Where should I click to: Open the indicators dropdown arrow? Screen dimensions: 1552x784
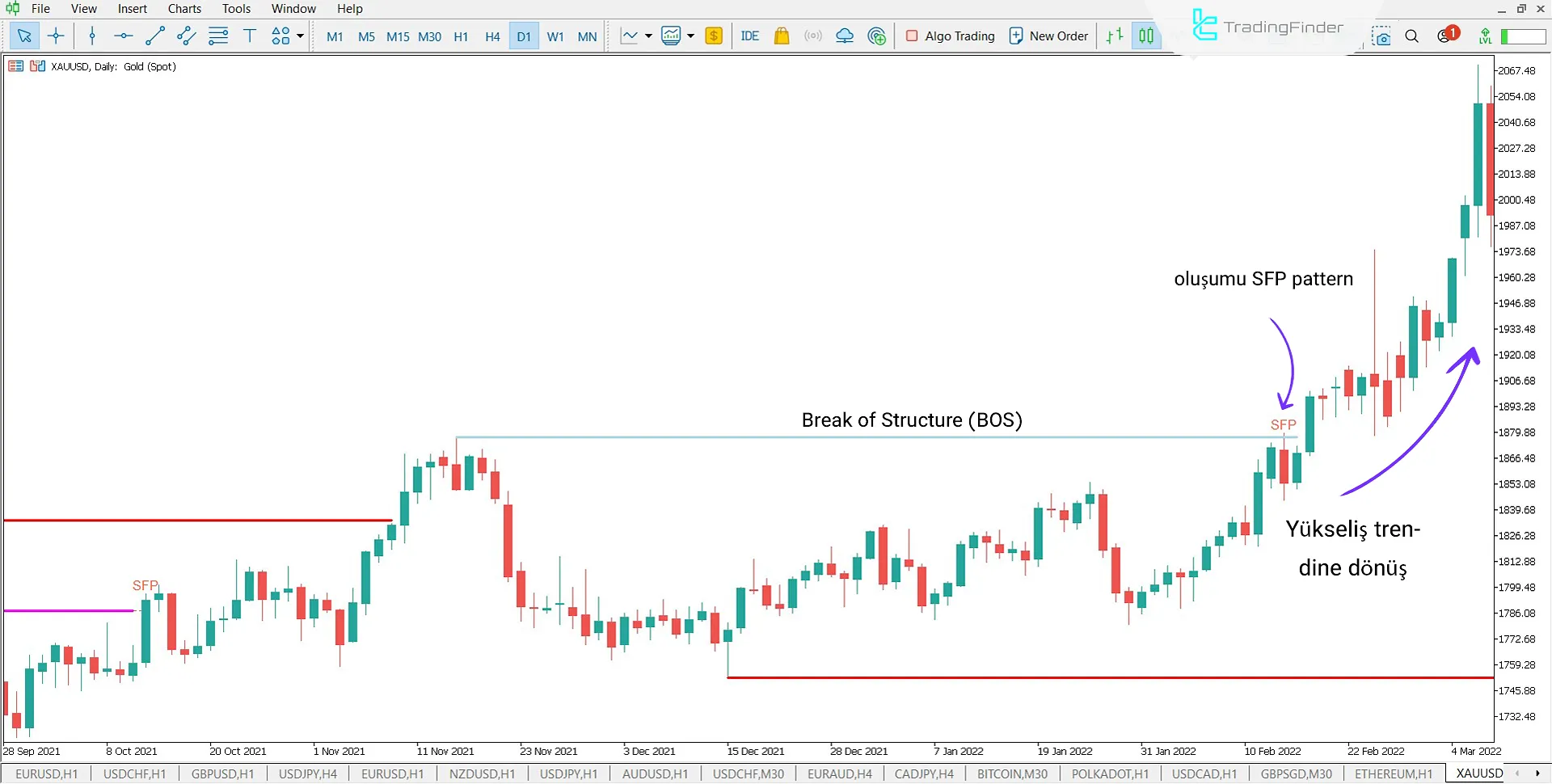click(x=692, y=36)
